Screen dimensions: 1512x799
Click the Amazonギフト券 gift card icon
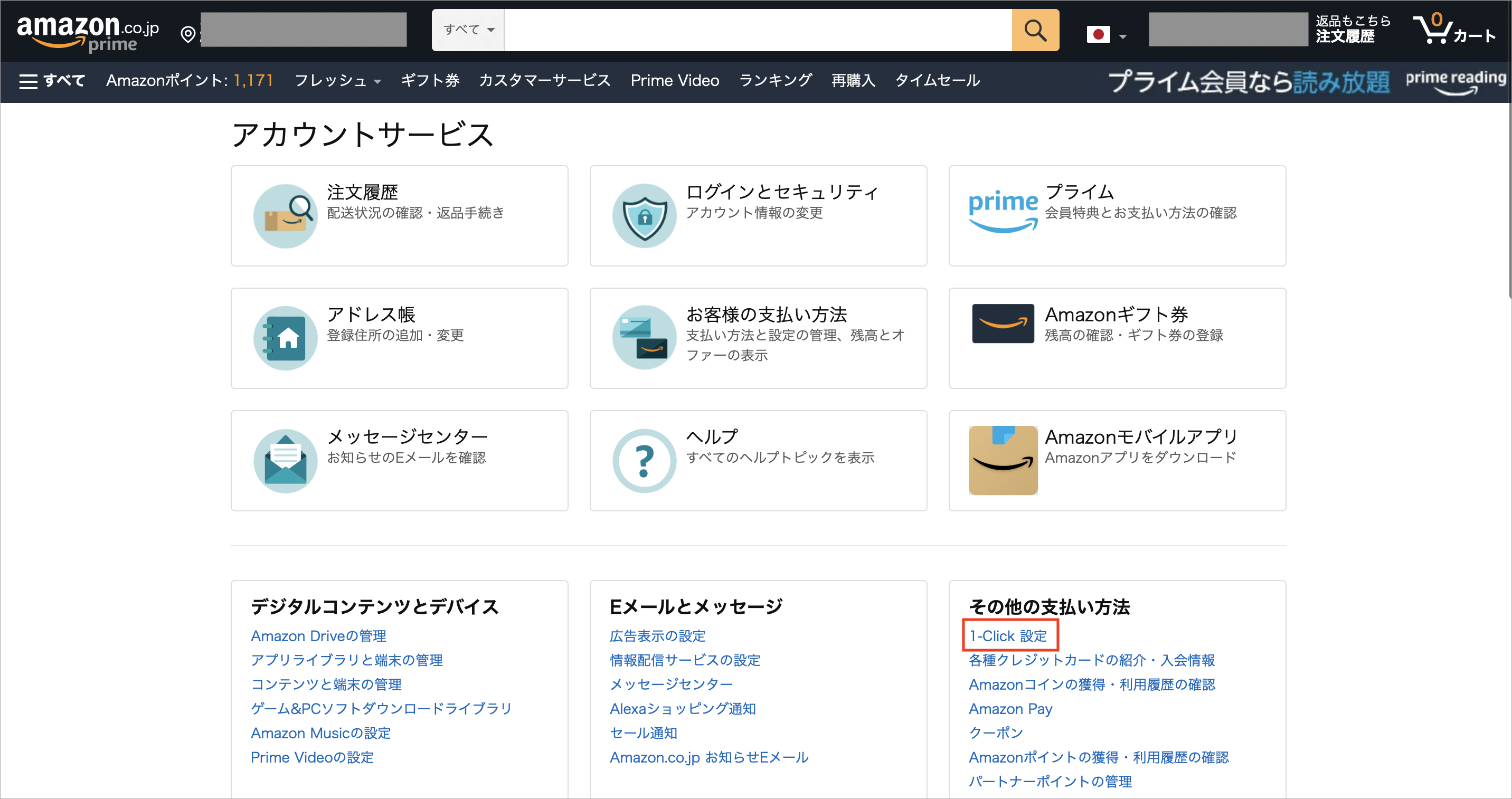click(x=1003, y=323)
